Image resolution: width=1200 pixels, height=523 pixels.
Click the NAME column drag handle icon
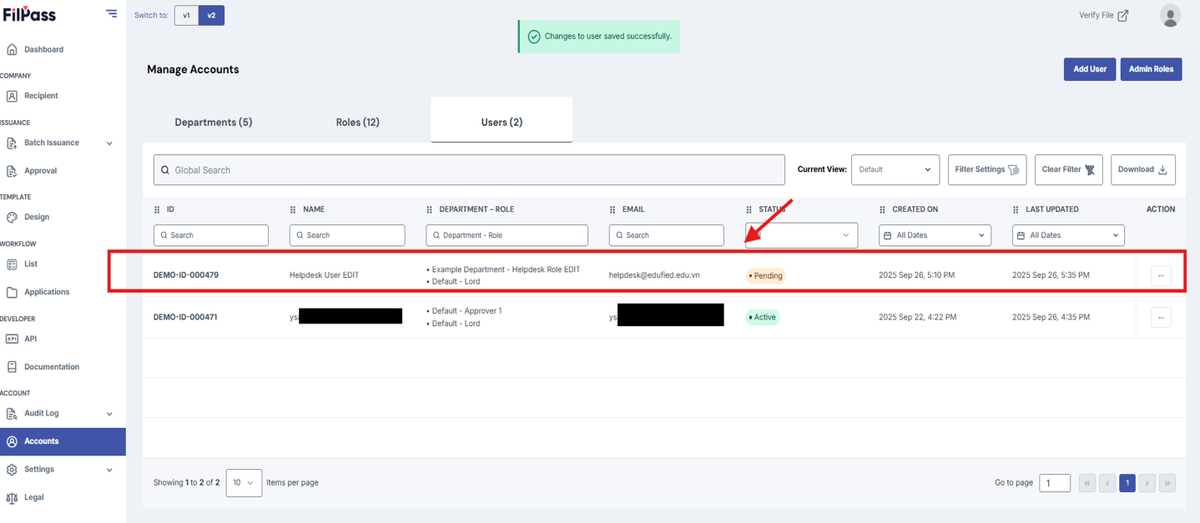tap(293, 210)
